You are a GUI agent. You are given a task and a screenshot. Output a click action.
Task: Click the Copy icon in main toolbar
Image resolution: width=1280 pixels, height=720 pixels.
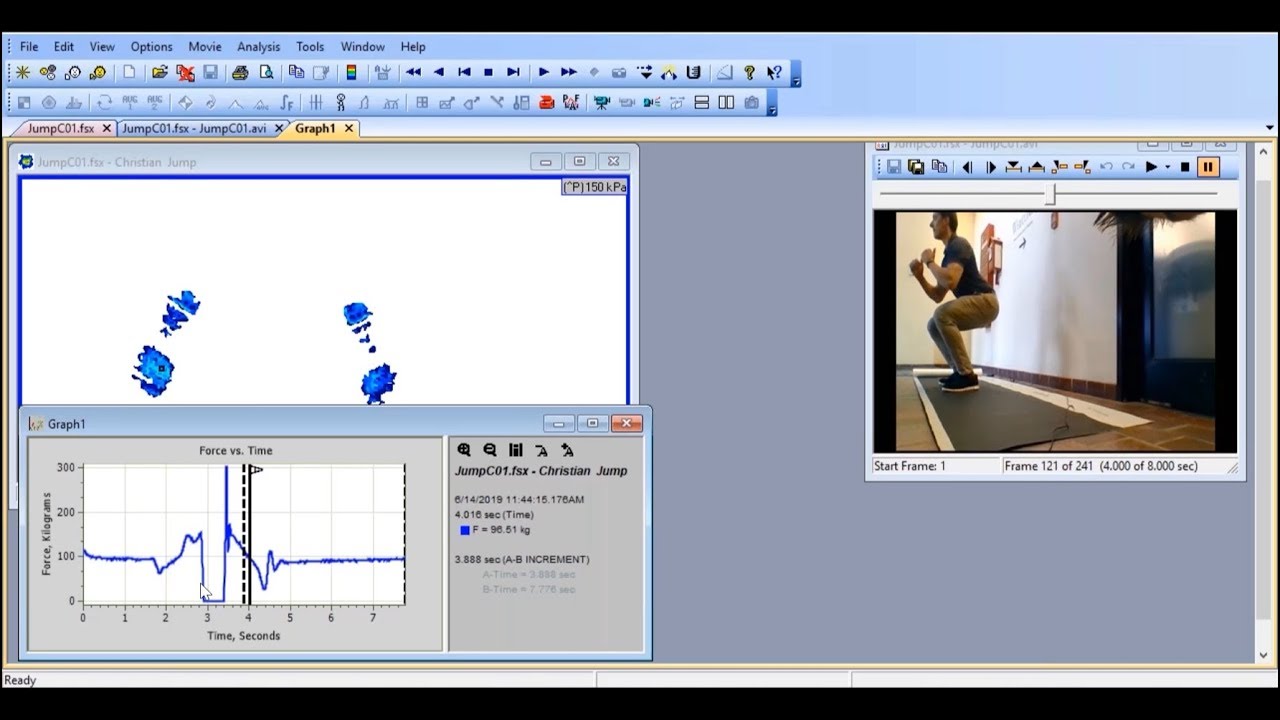[296, 72]
